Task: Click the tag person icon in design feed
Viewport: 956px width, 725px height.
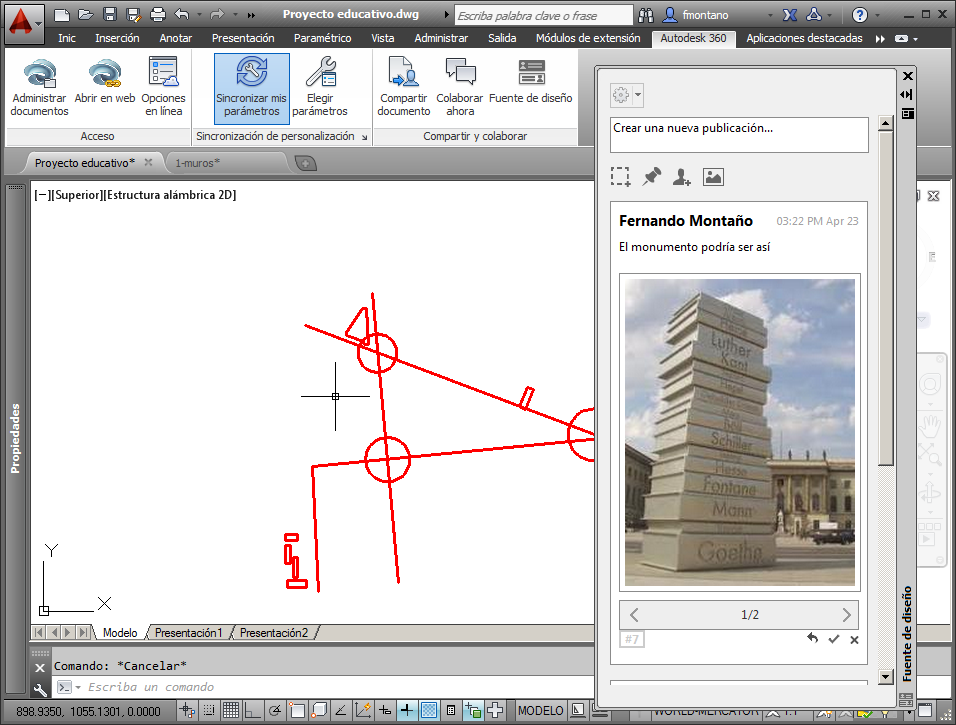Action: click(682, 177)
